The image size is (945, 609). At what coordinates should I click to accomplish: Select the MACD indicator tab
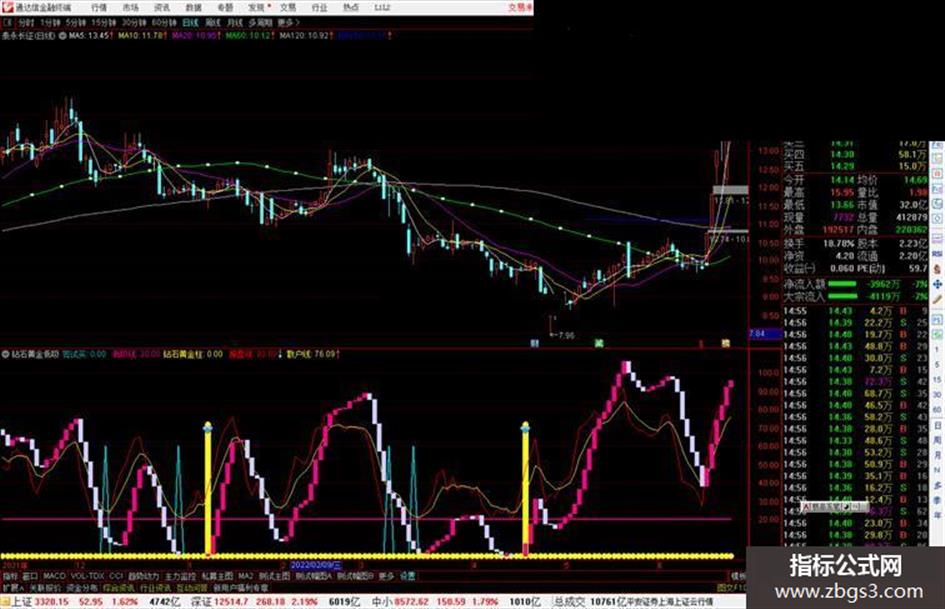pyautogui.click(x=54, y=576)
